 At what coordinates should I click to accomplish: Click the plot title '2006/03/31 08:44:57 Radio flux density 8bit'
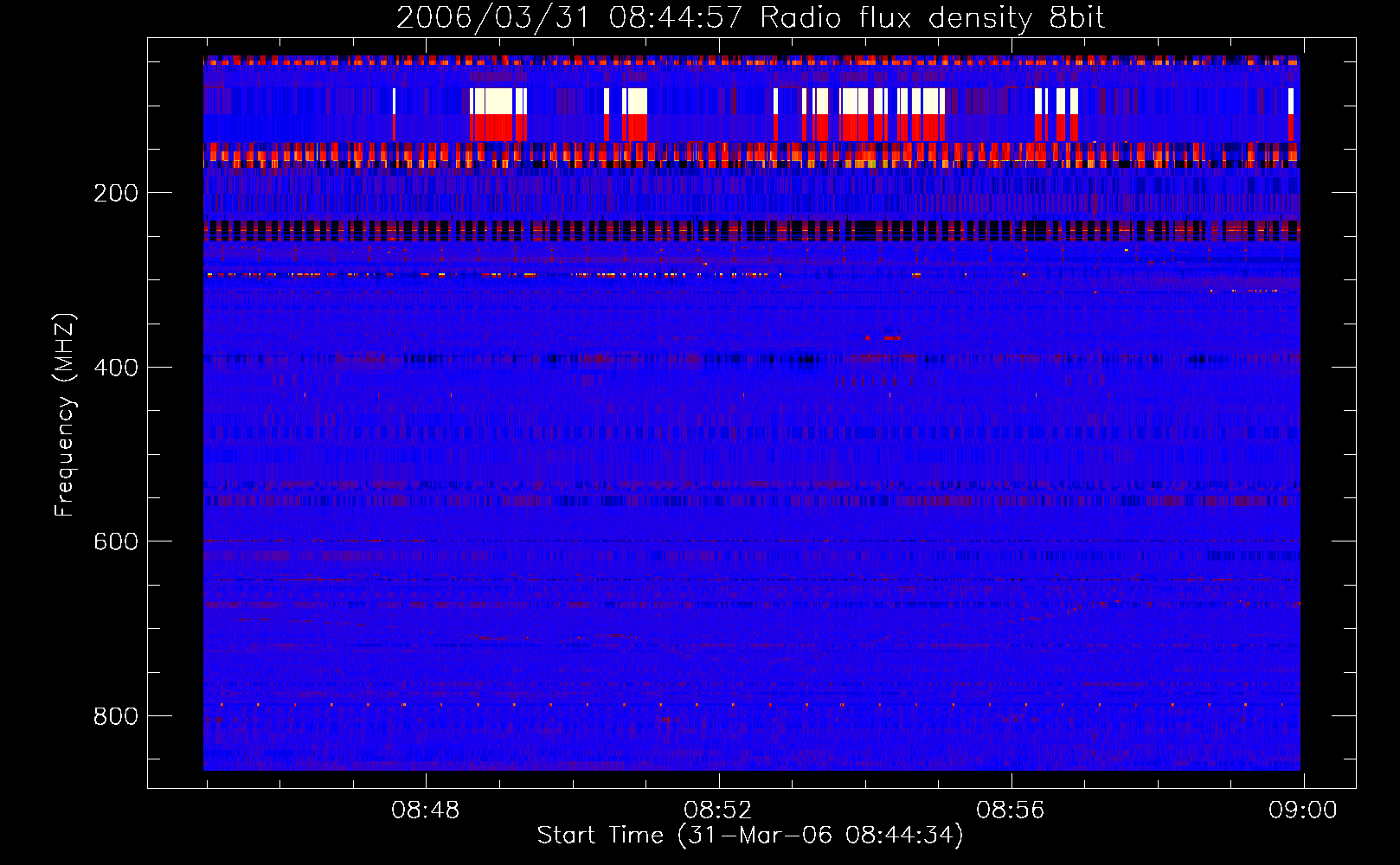tap(751, 18)
